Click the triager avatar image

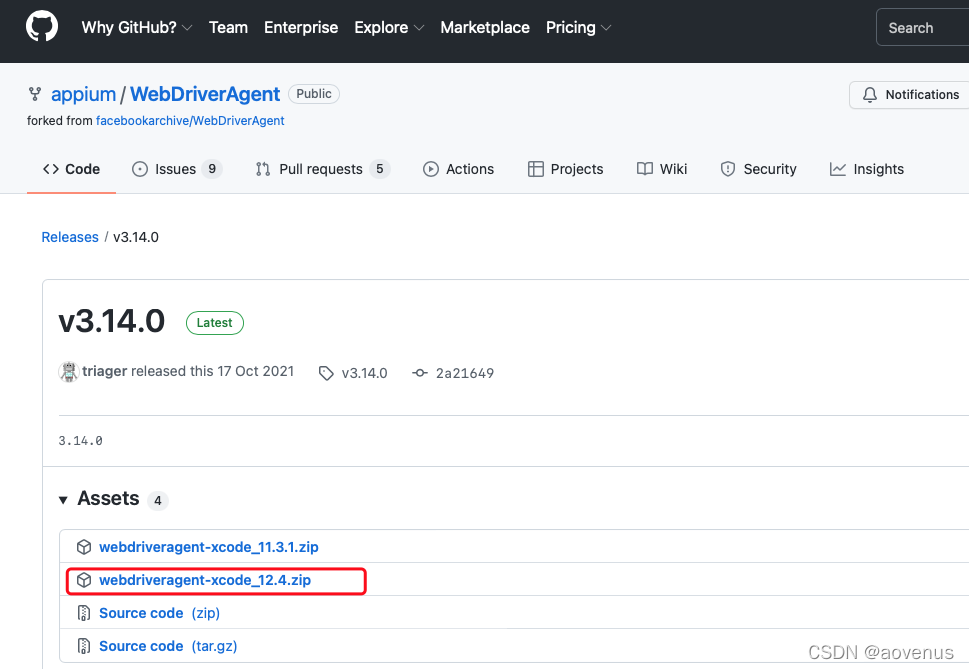(69, 372)
